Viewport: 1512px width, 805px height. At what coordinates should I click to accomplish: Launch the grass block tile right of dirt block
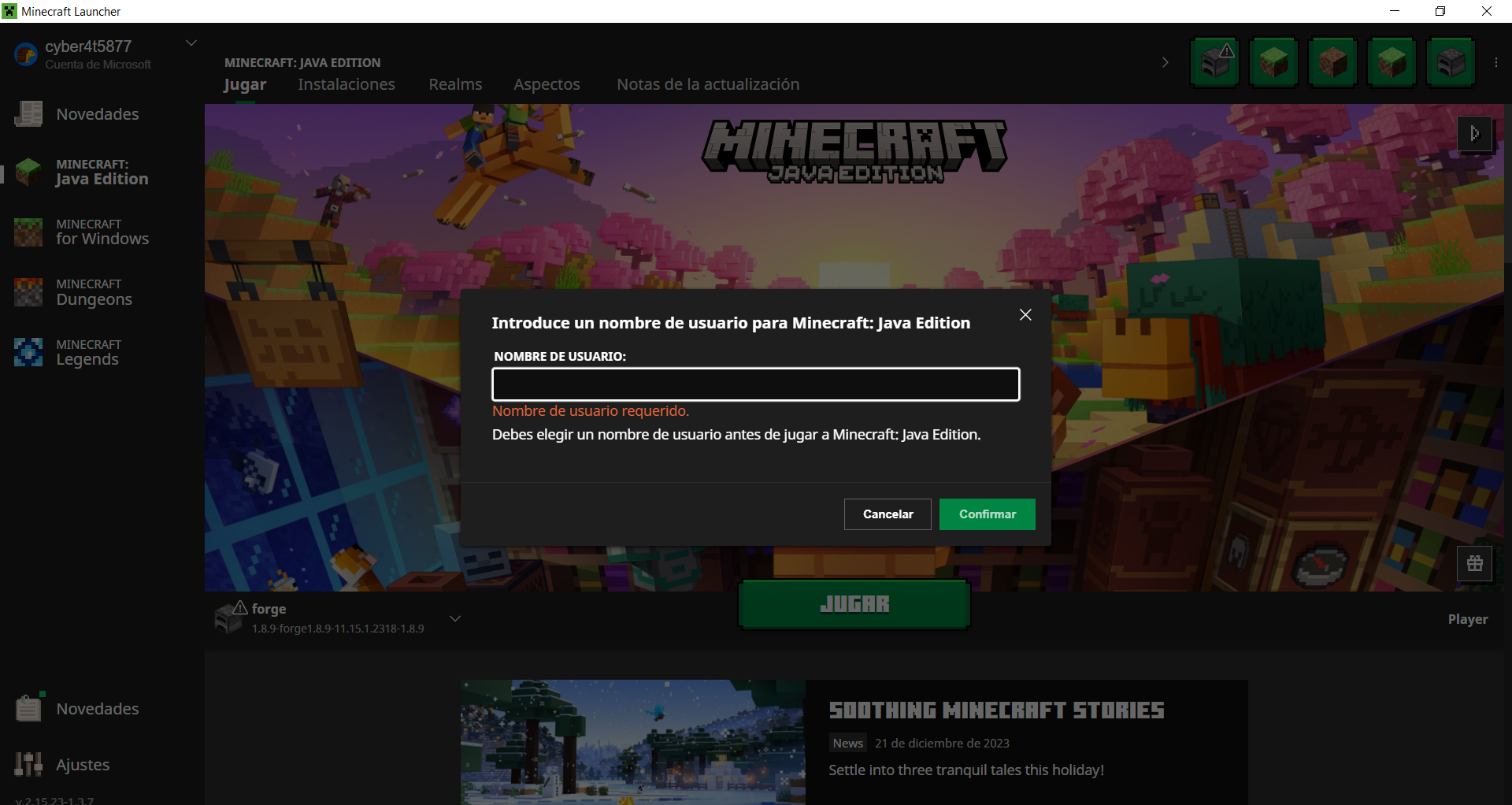coord(1392,62)
